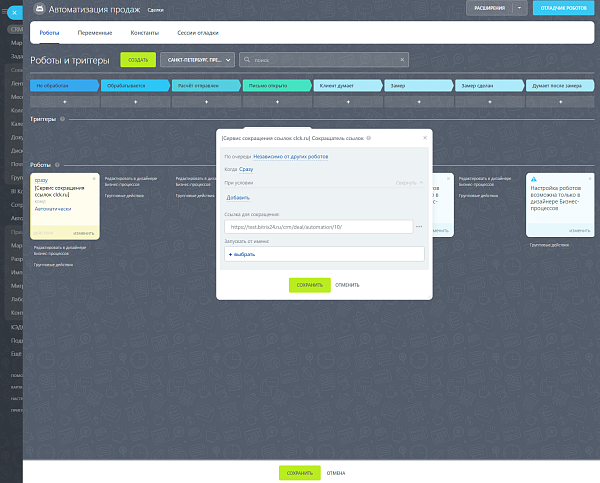Open the Сессии отладки tab

click(x=198, y=33)
